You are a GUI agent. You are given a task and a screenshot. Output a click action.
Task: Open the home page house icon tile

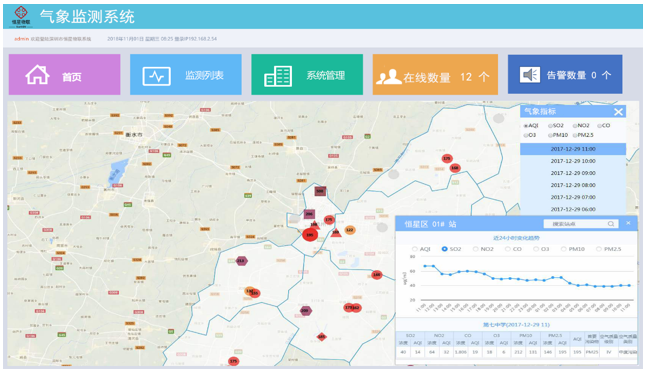click(65, 75)
